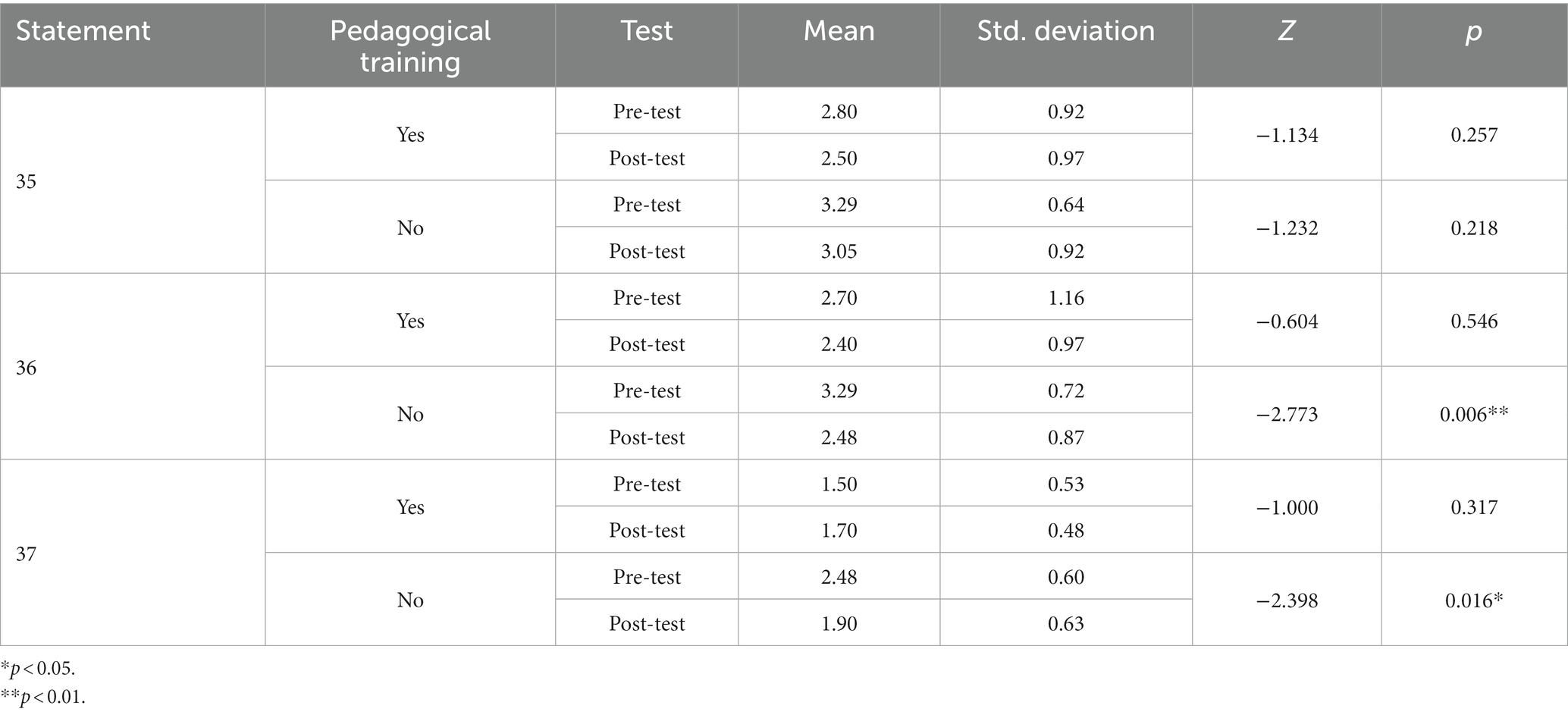The width and height of the screenshot is (1568, 715).
Task: Select the statement 37 row label
Action: [27, 555]
